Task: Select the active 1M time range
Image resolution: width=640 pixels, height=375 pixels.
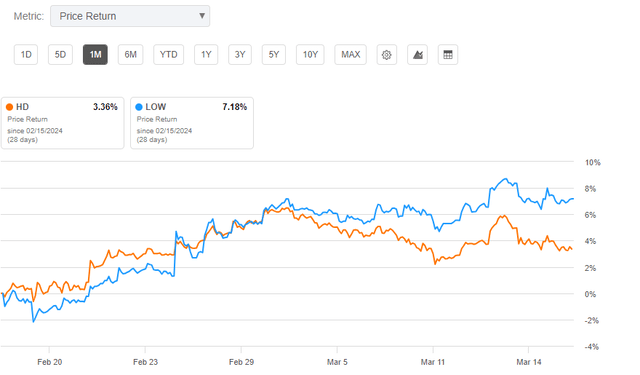Action: coord(95,55)
